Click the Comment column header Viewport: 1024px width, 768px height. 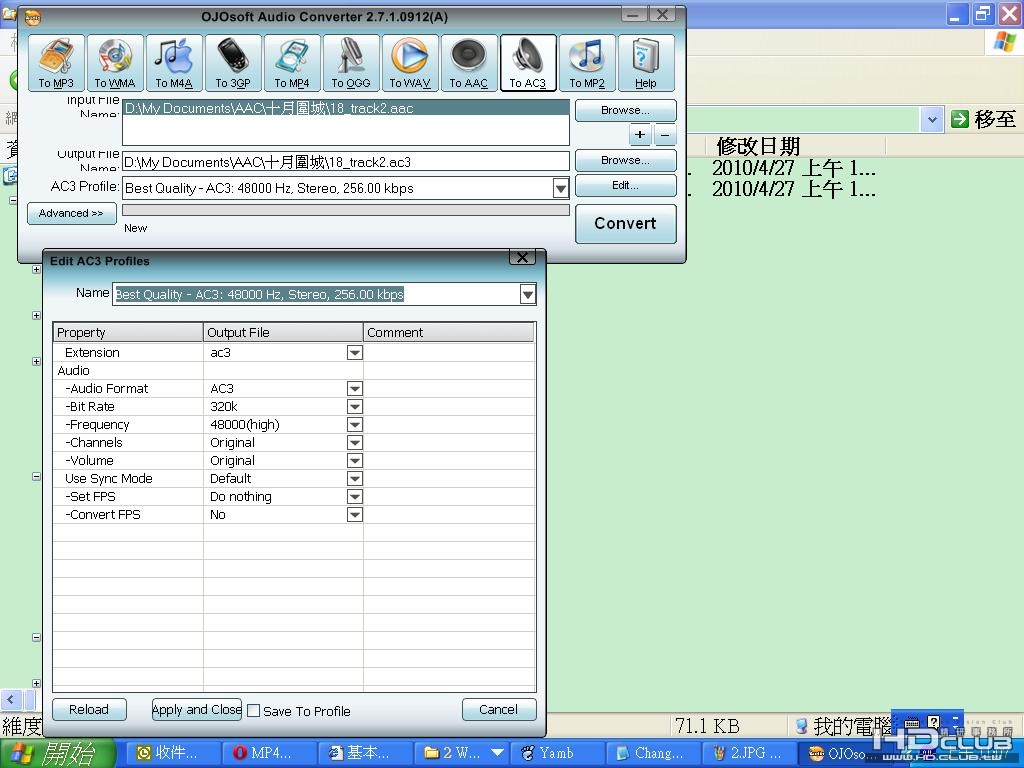tap(449, 332)
